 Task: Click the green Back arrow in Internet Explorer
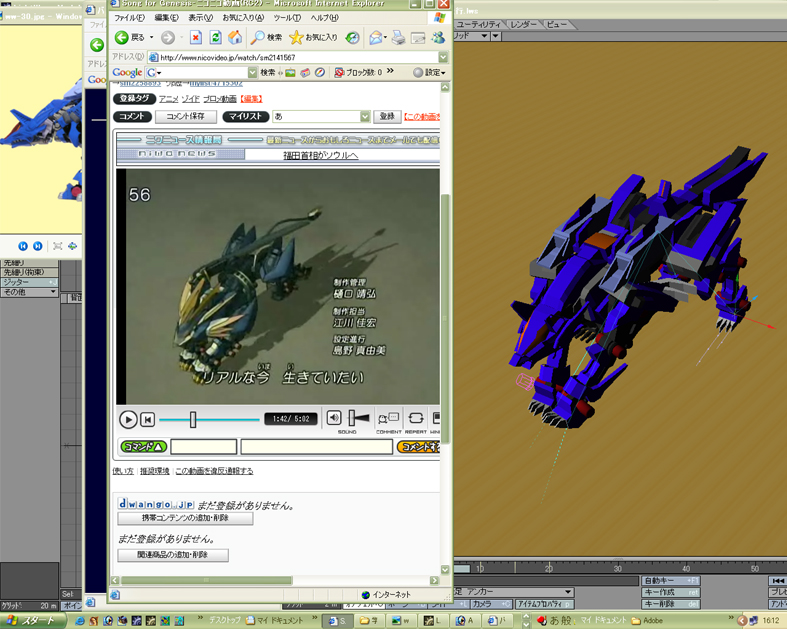coord(121,37)
